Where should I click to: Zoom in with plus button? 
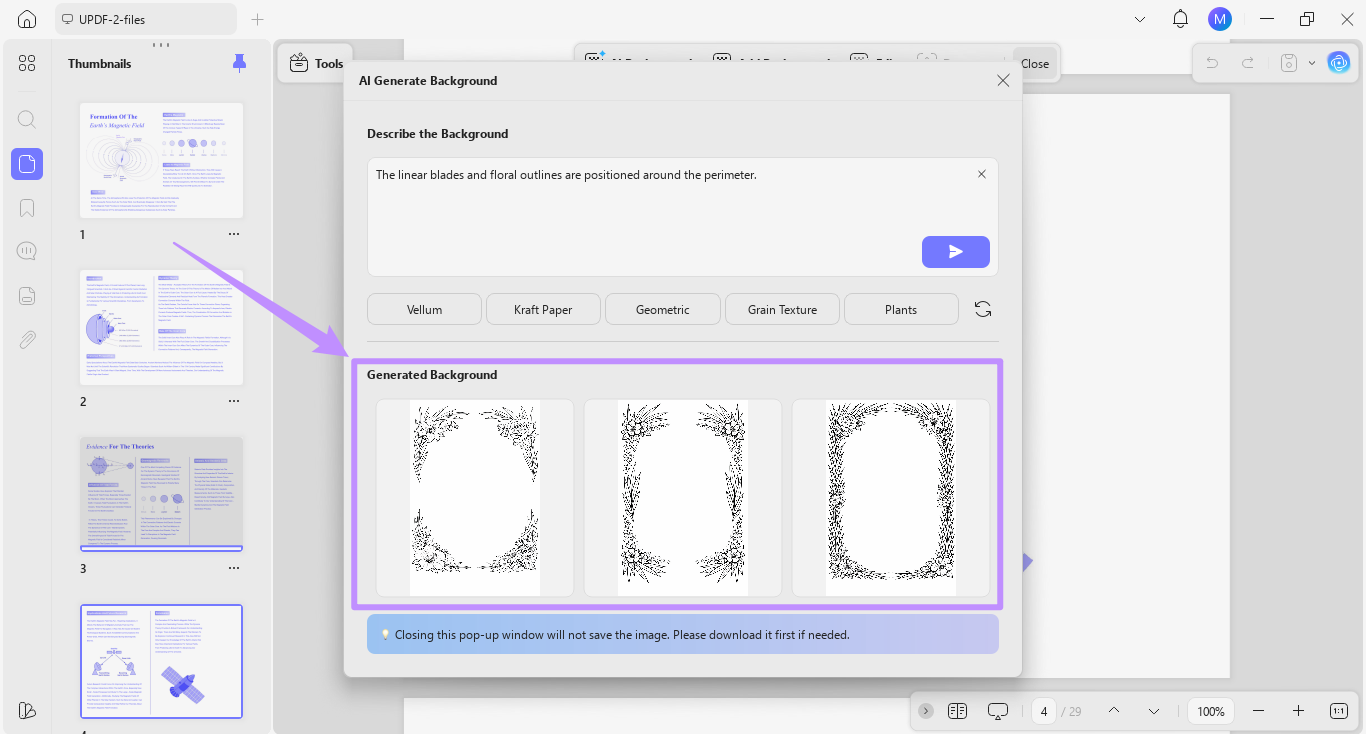pos(1298,711)
